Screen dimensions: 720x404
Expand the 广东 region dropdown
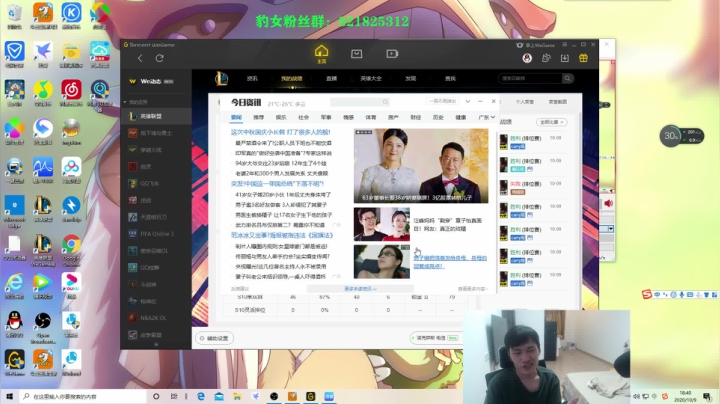[486, 118]
